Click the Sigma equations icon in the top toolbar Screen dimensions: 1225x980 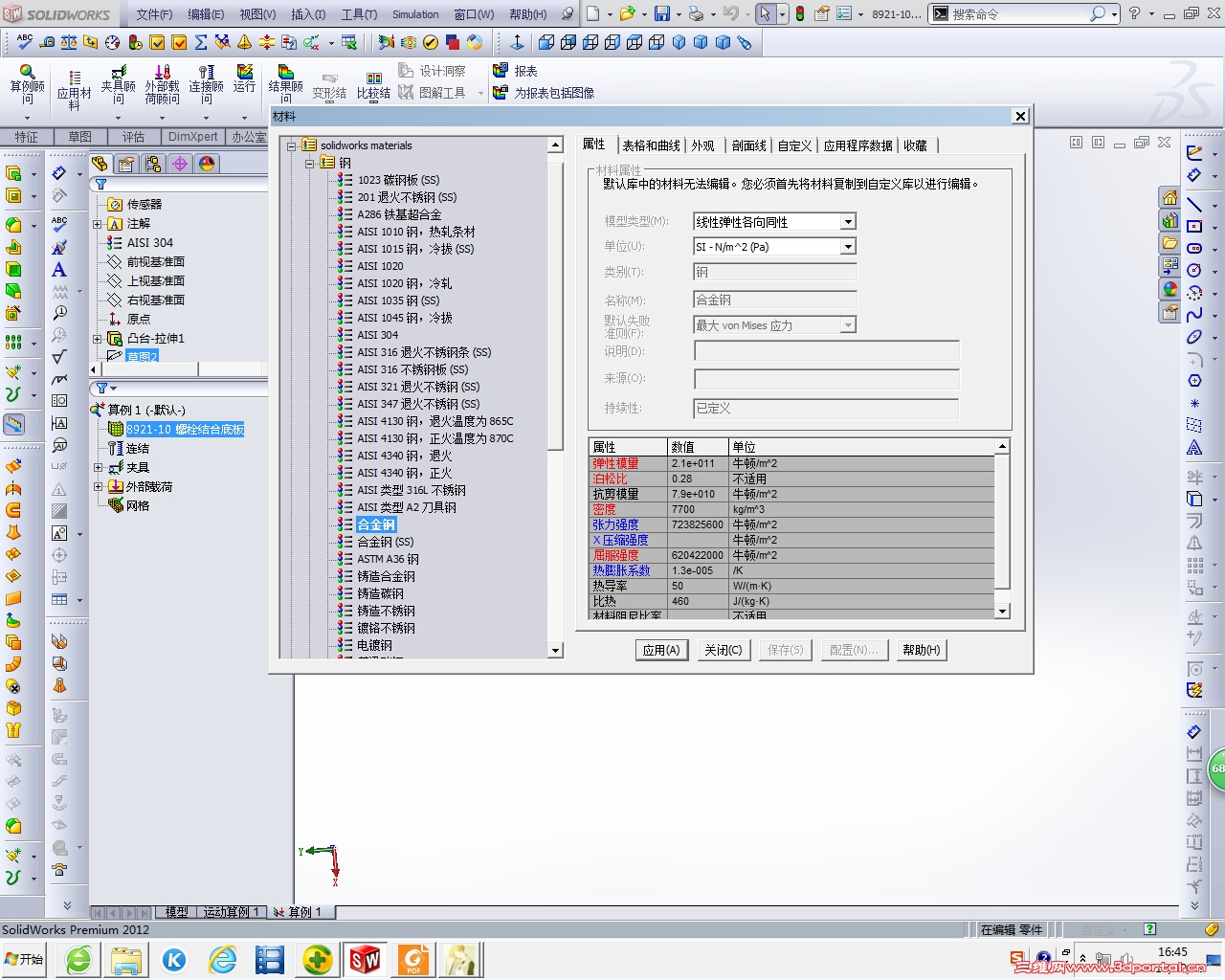coord(201,42)
